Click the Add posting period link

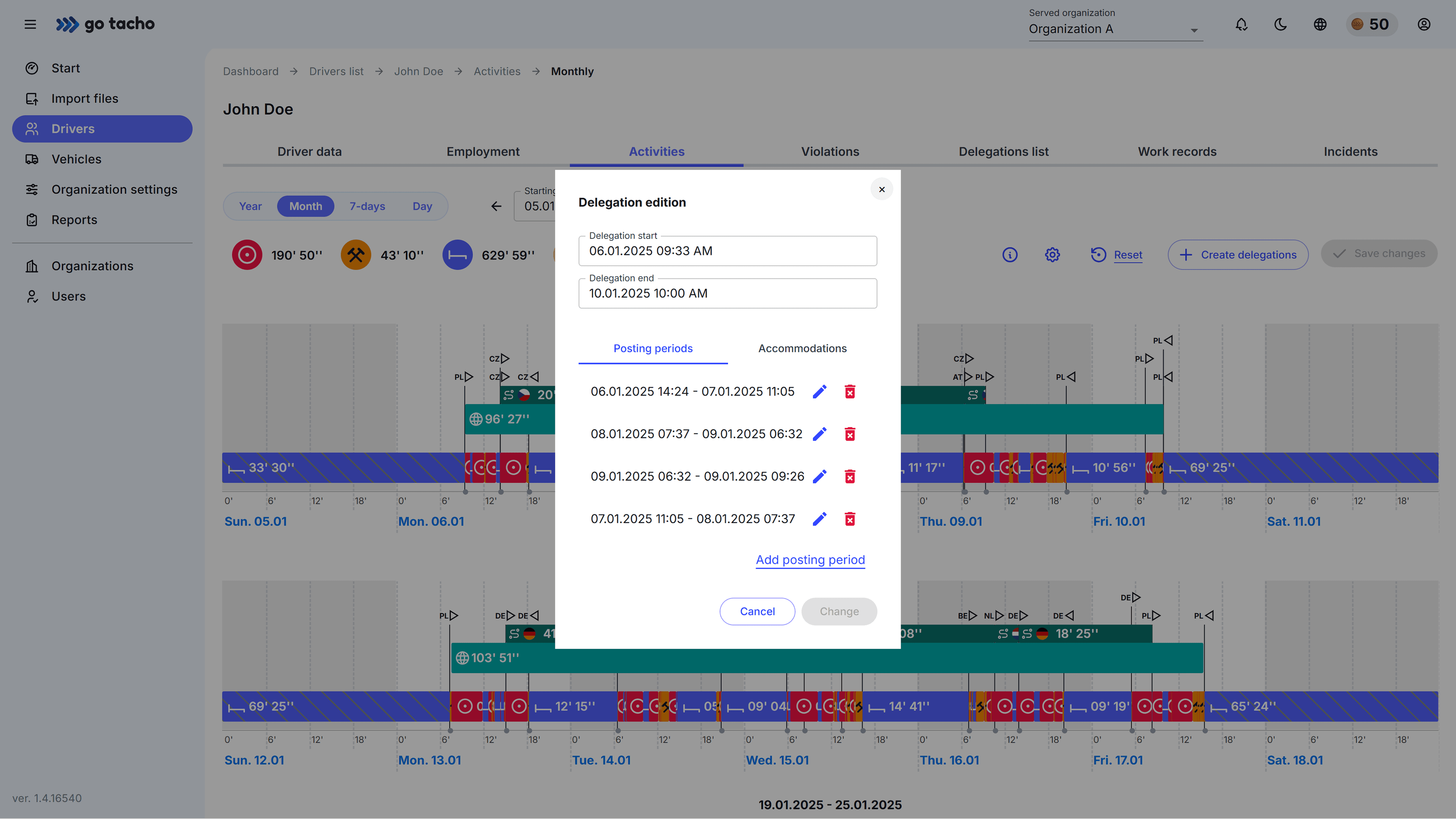coord(810,560)
